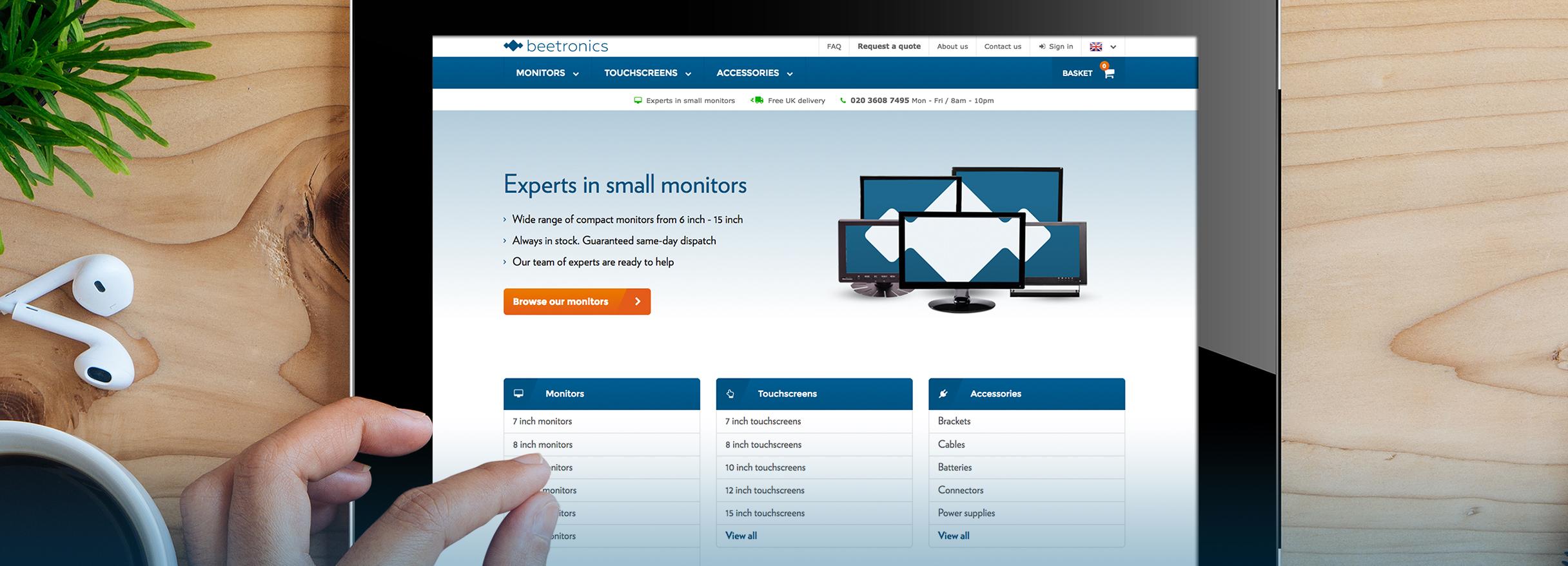
Task: Go to About us page
Action: tap(952, 46)
